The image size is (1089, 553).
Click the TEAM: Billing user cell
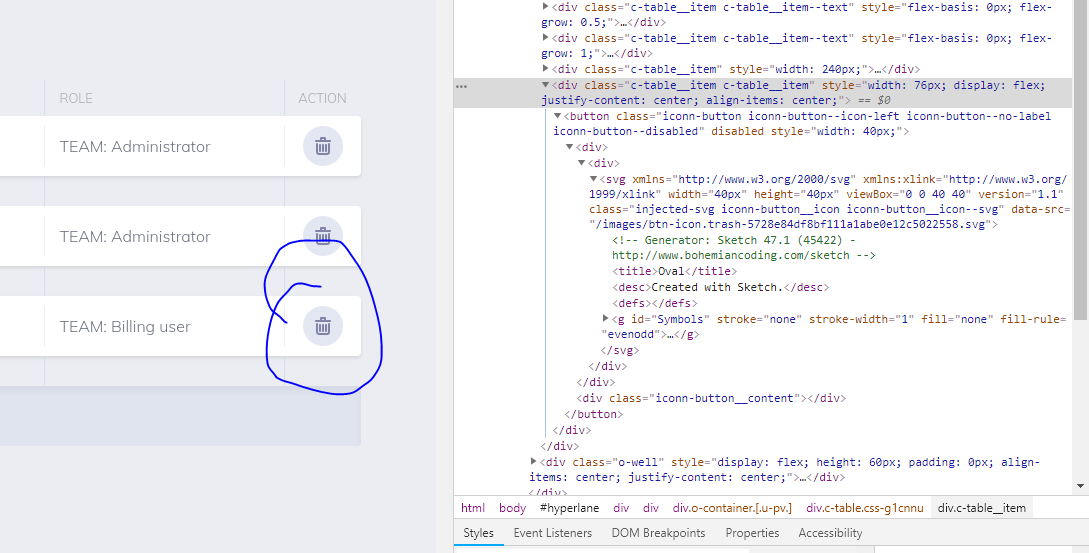pyautogui.click(x=125, y=326)
